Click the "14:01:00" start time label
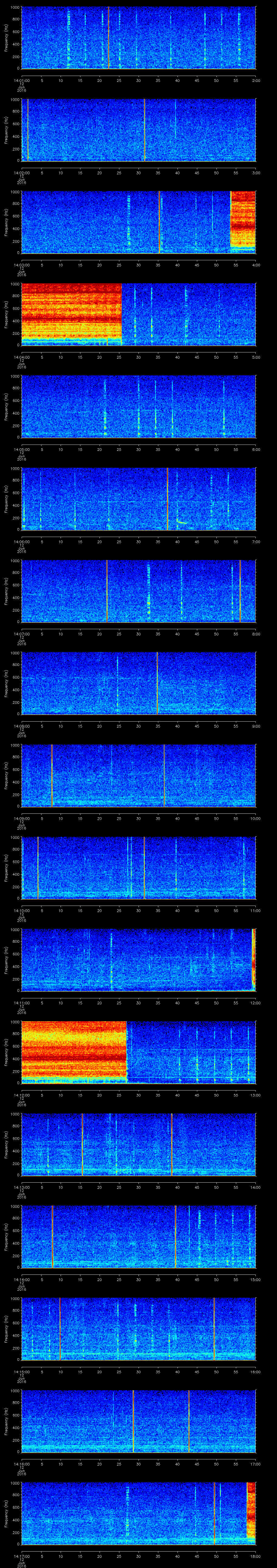The height and width of the screenshot is (1568, 277). [x=21, y=80]
